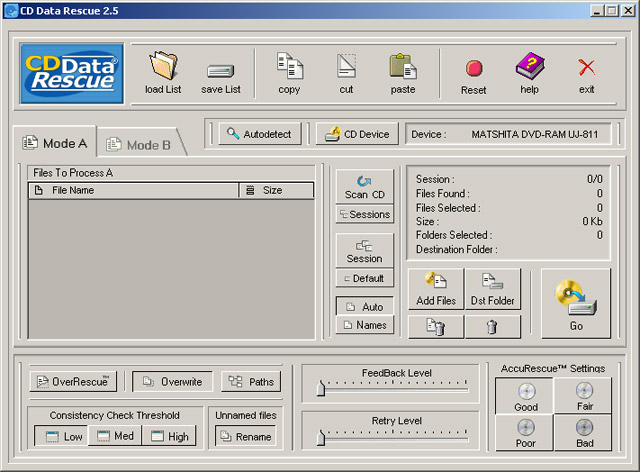Viewport: 640px width, 472px height.
Task: Click the Retry Level slider handle
Action: (x=321, y=438)
